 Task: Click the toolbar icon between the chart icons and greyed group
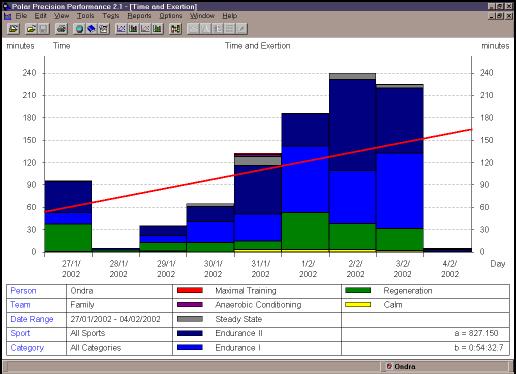coord(175,29)
